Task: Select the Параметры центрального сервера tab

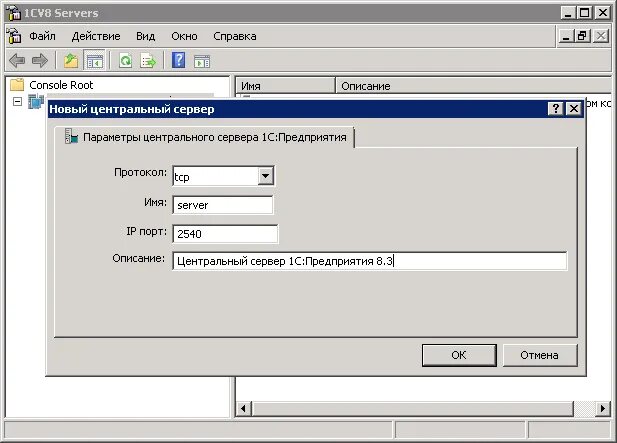Action: [x=205, y=137]
